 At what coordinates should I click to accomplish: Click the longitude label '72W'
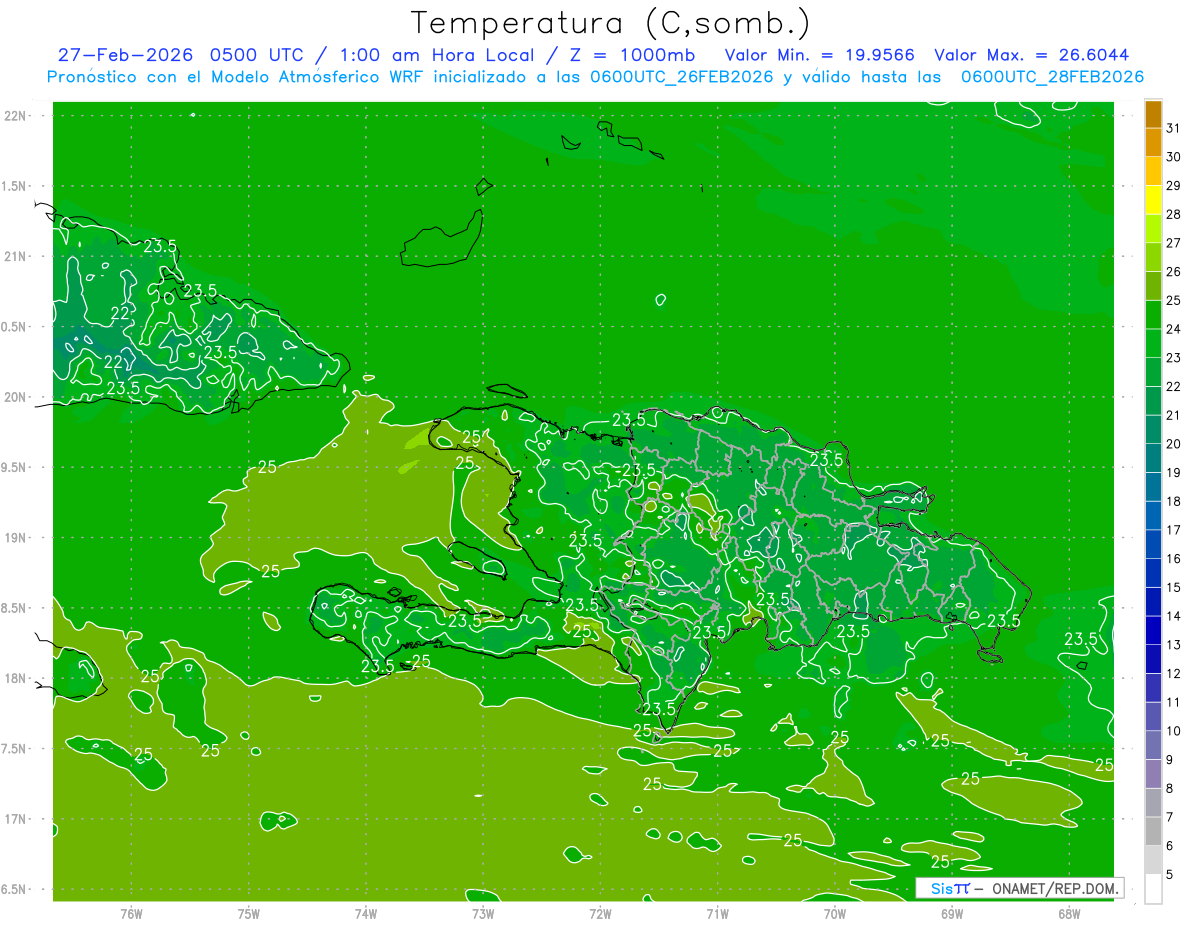click(600, 913)
